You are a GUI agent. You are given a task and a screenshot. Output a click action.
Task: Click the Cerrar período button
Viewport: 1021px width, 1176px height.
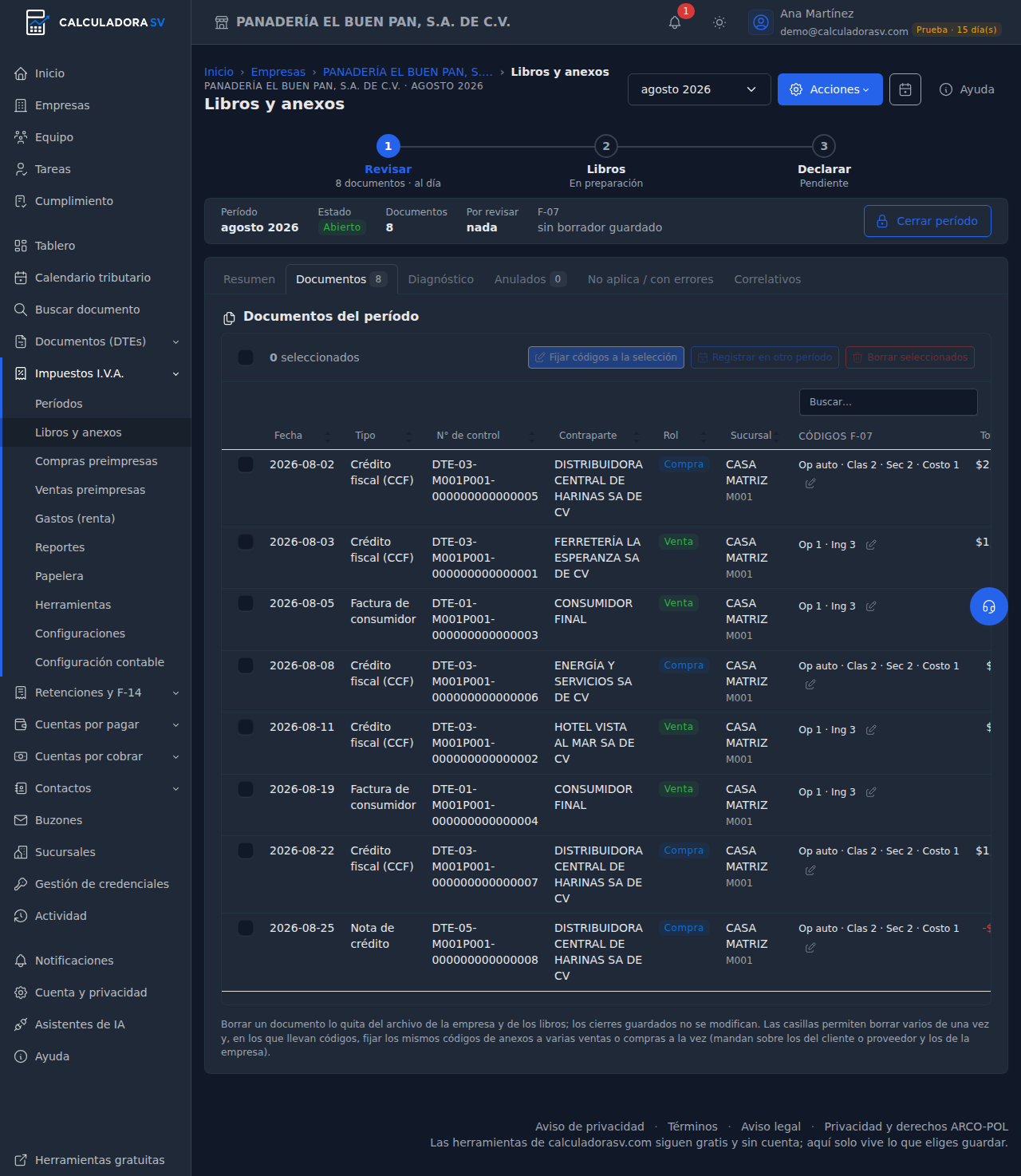tap(928, 221)
